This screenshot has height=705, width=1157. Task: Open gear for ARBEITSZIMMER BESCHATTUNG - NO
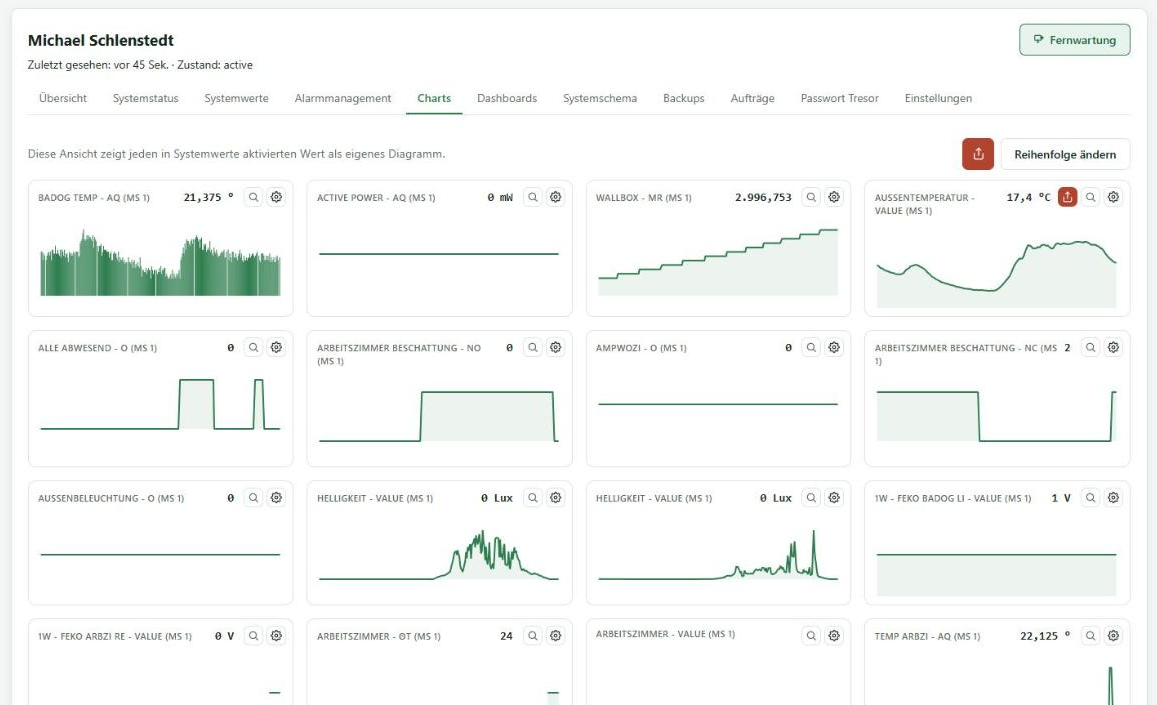coord(556,347)
